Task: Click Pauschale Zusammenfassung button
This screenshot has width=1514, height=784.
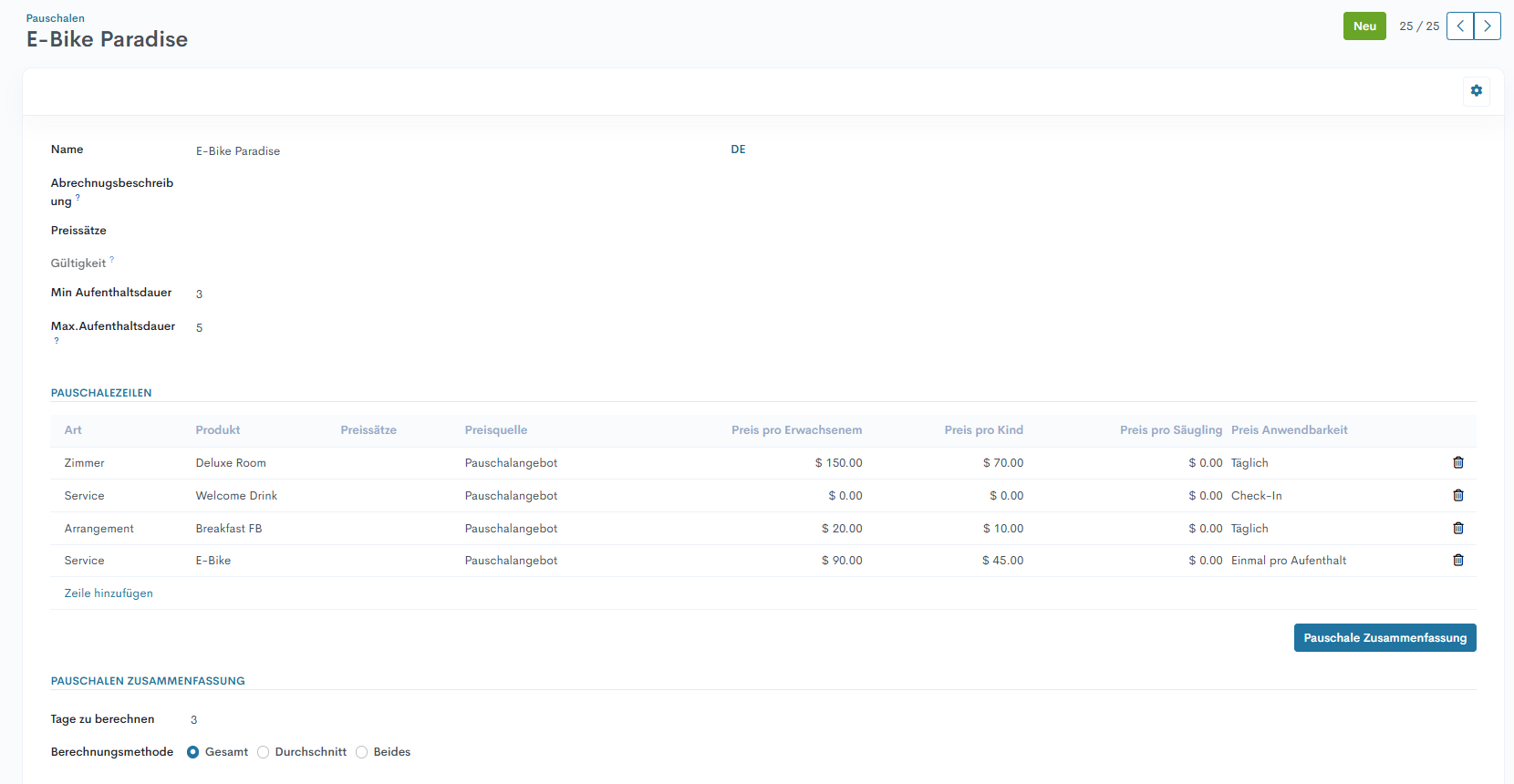Action: click(1384, 638)
